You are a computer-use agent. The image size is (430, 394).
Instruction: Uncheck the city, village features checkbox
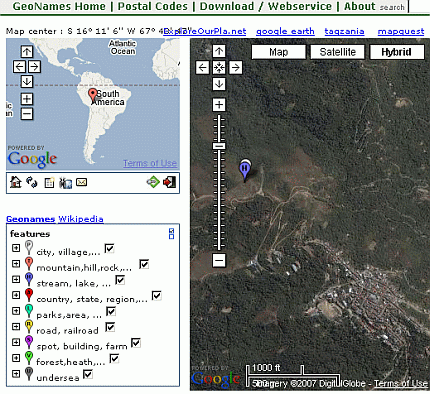pyautogui.click(x=109, y=249)
